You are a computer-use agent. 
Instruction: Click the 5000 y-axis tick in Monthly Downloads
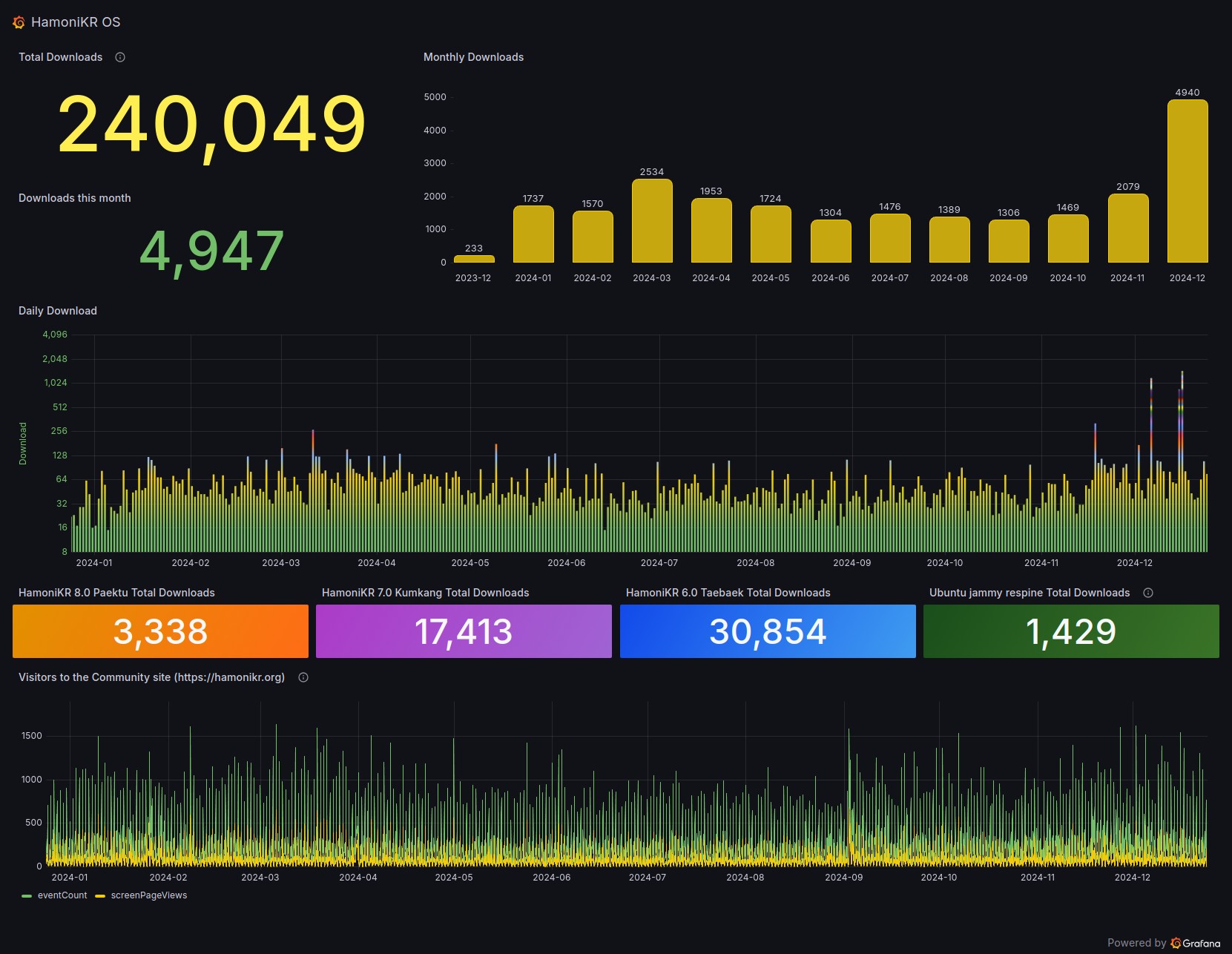tap(435, 97)
